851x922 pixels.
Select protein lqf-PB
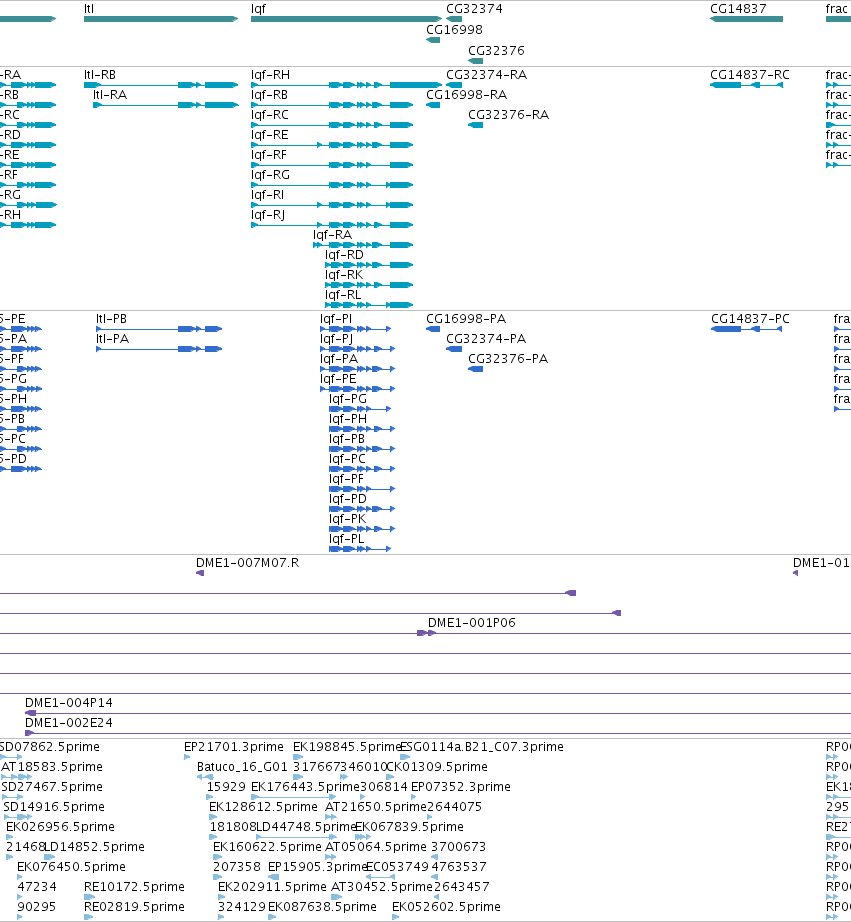point(362,449)
